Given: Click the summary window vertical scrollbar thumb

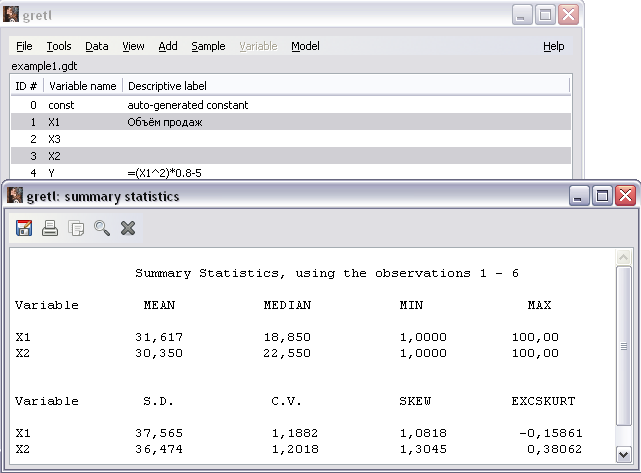Looking at the screenshot, I should point(623,346).
